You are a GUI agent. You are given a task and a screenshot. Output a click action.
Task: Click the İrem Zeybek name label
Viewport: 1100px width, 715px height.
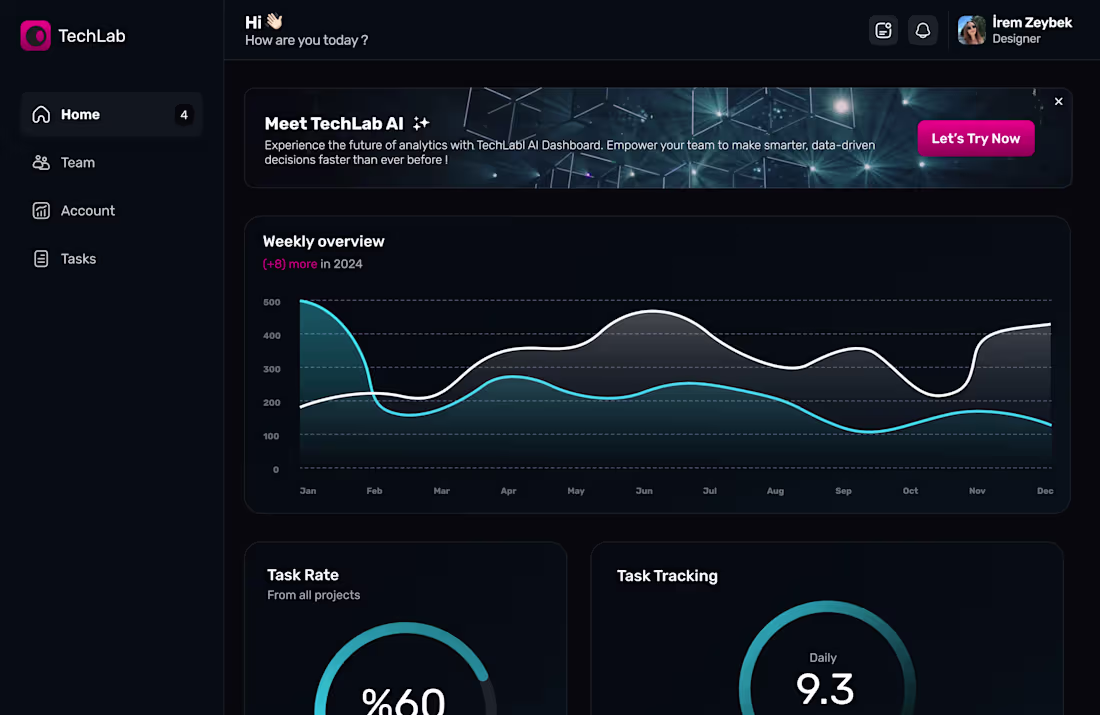pos(1032,22)
